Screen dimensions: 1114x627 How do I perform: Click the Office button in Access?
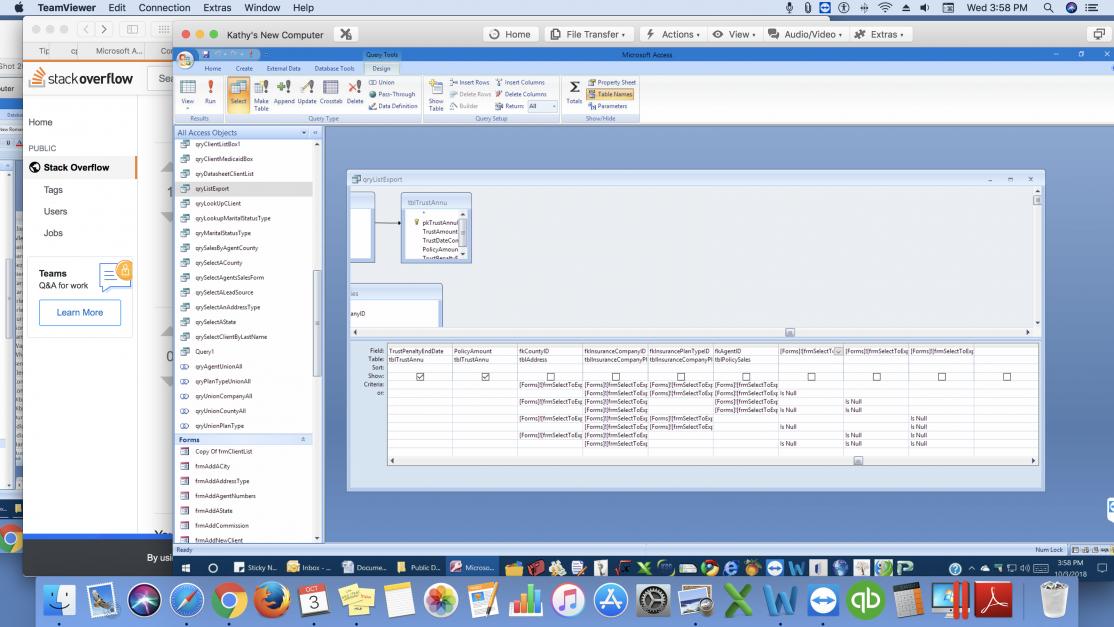click(x=185, y=60)
